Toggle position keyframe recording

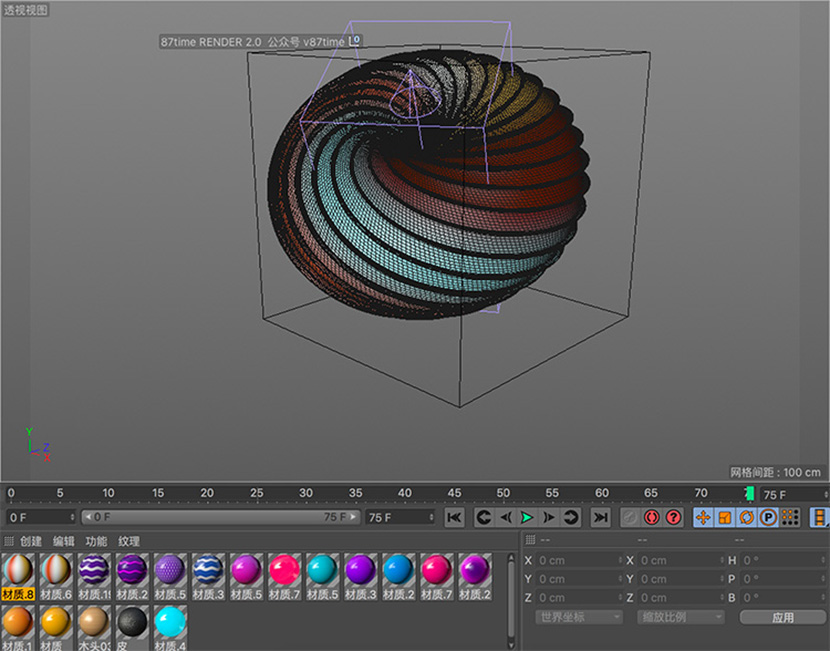coord(703,517)
